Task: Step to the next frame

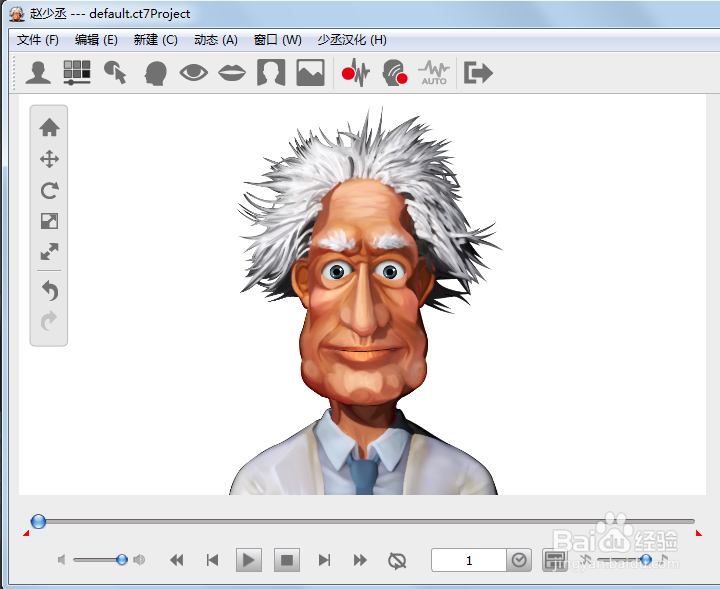Action: 325,560
